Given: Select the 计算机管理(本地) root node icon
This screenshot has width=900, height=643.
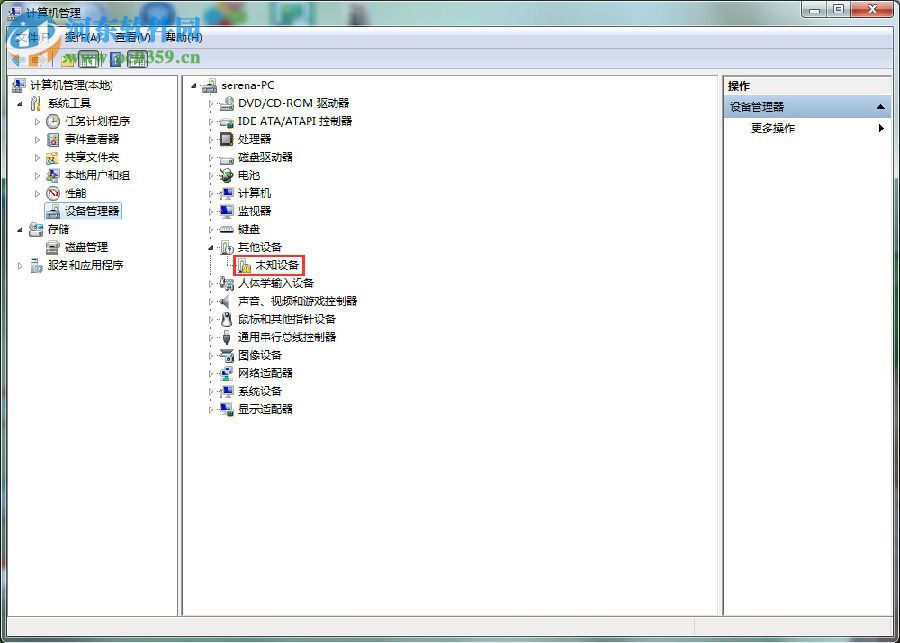Looking at the screenshot, I should (19, 86).
